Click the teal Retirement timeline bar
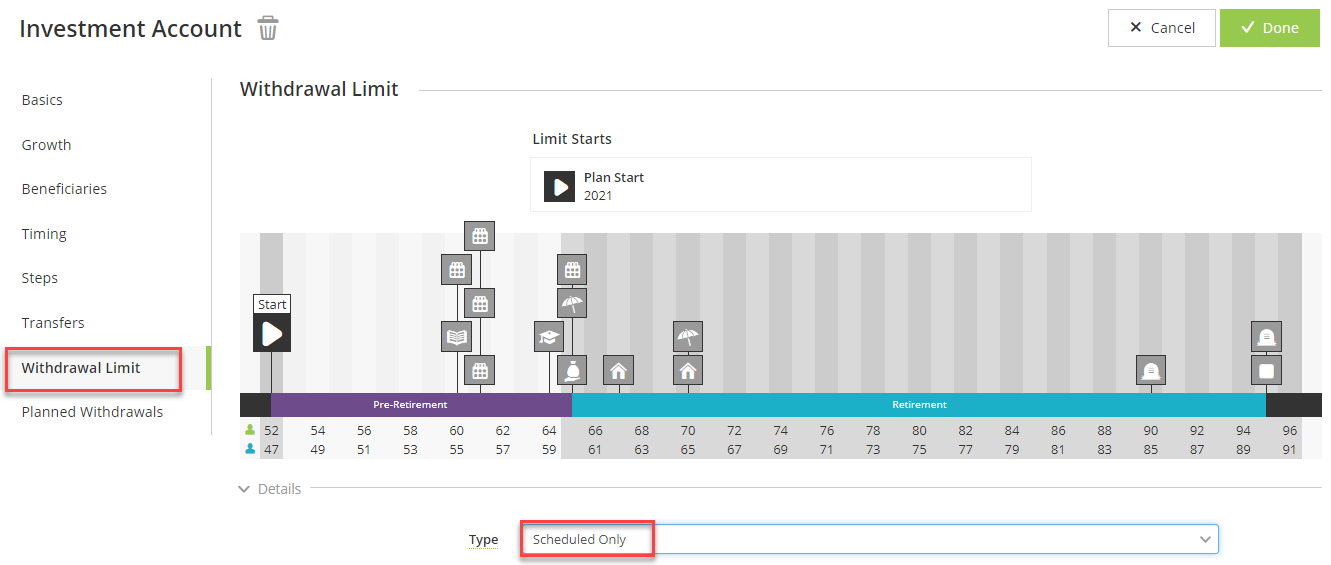The width and height of the screenshot is (1331, 565). 918,405
